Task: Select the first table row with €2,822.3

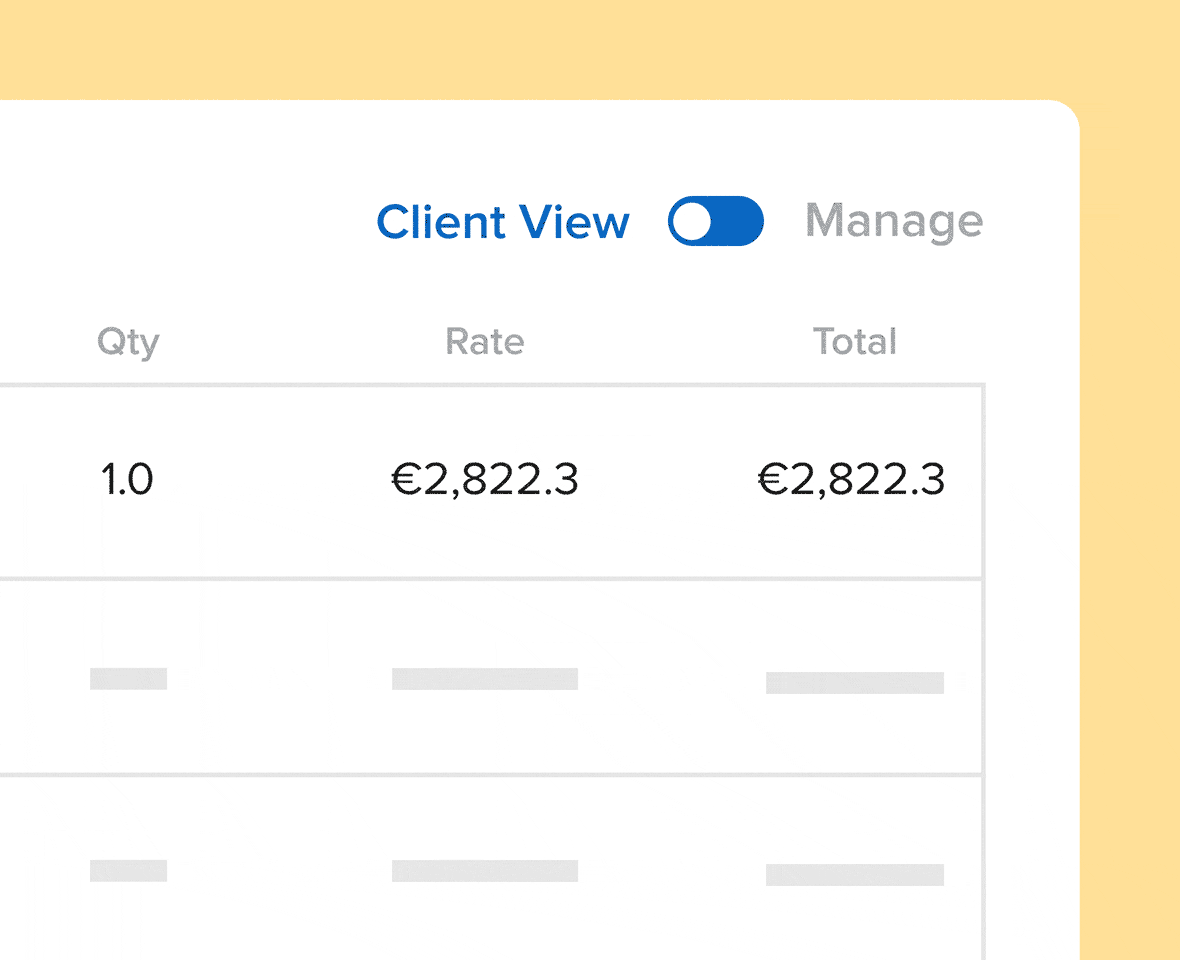Action: [x=491, y=482]
